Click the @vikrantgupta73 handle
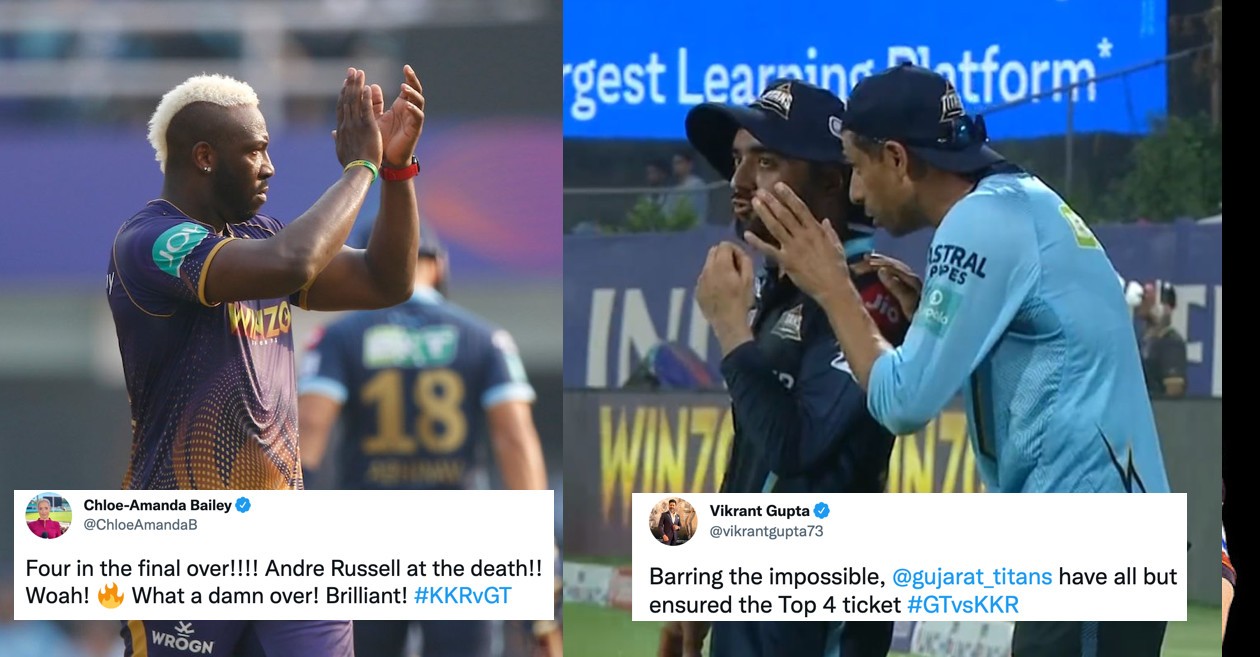 tap(767, 531)
